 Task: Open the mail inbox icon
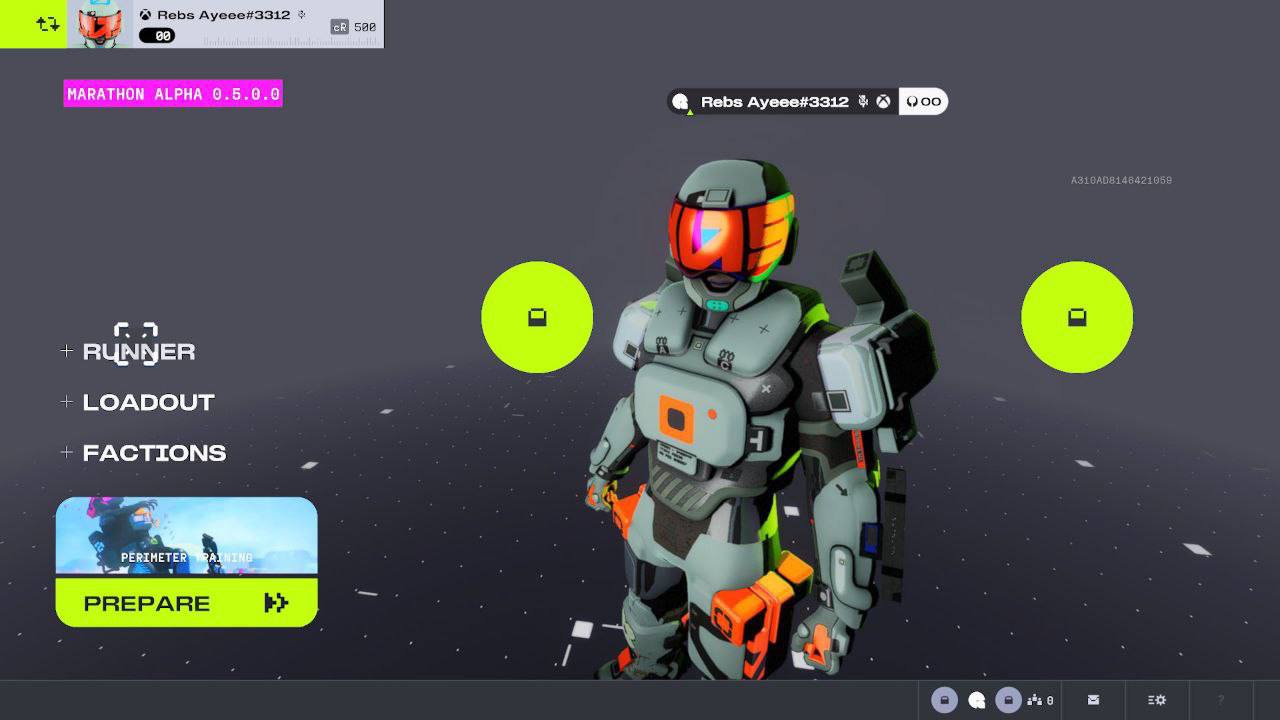point(1093,700)
